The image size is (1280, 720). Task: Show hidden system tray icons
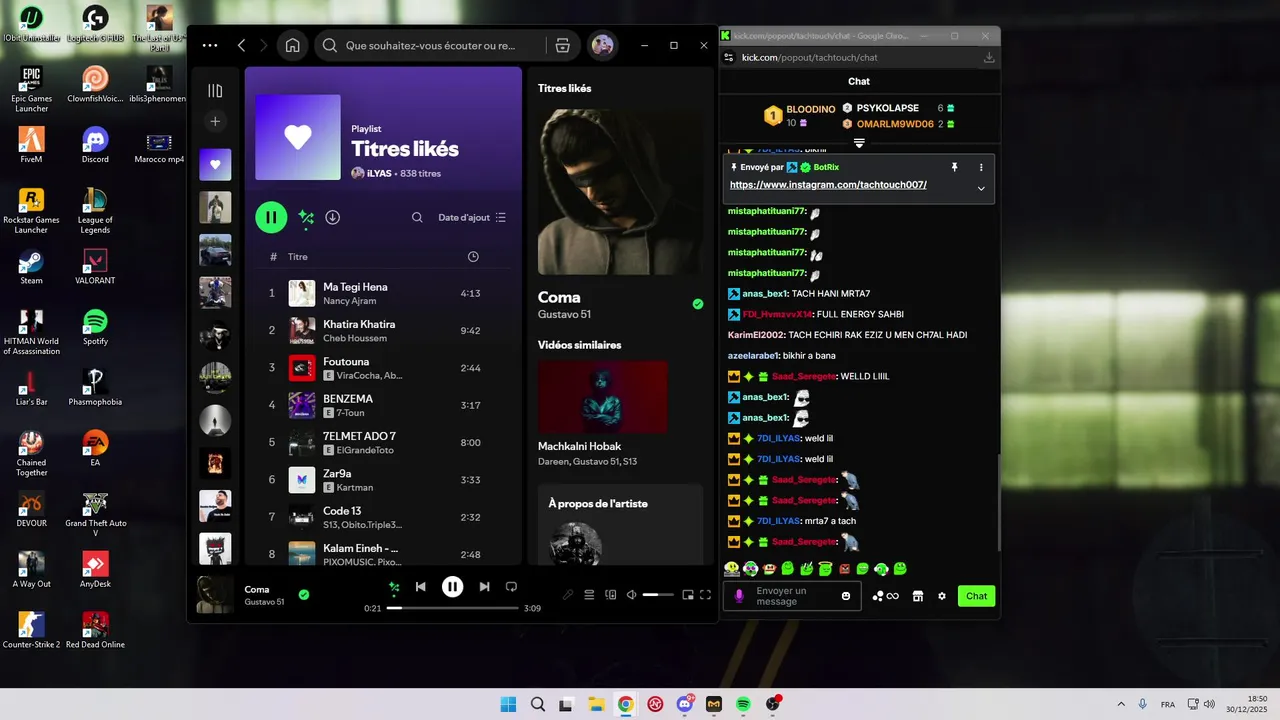click(1120, 704)
